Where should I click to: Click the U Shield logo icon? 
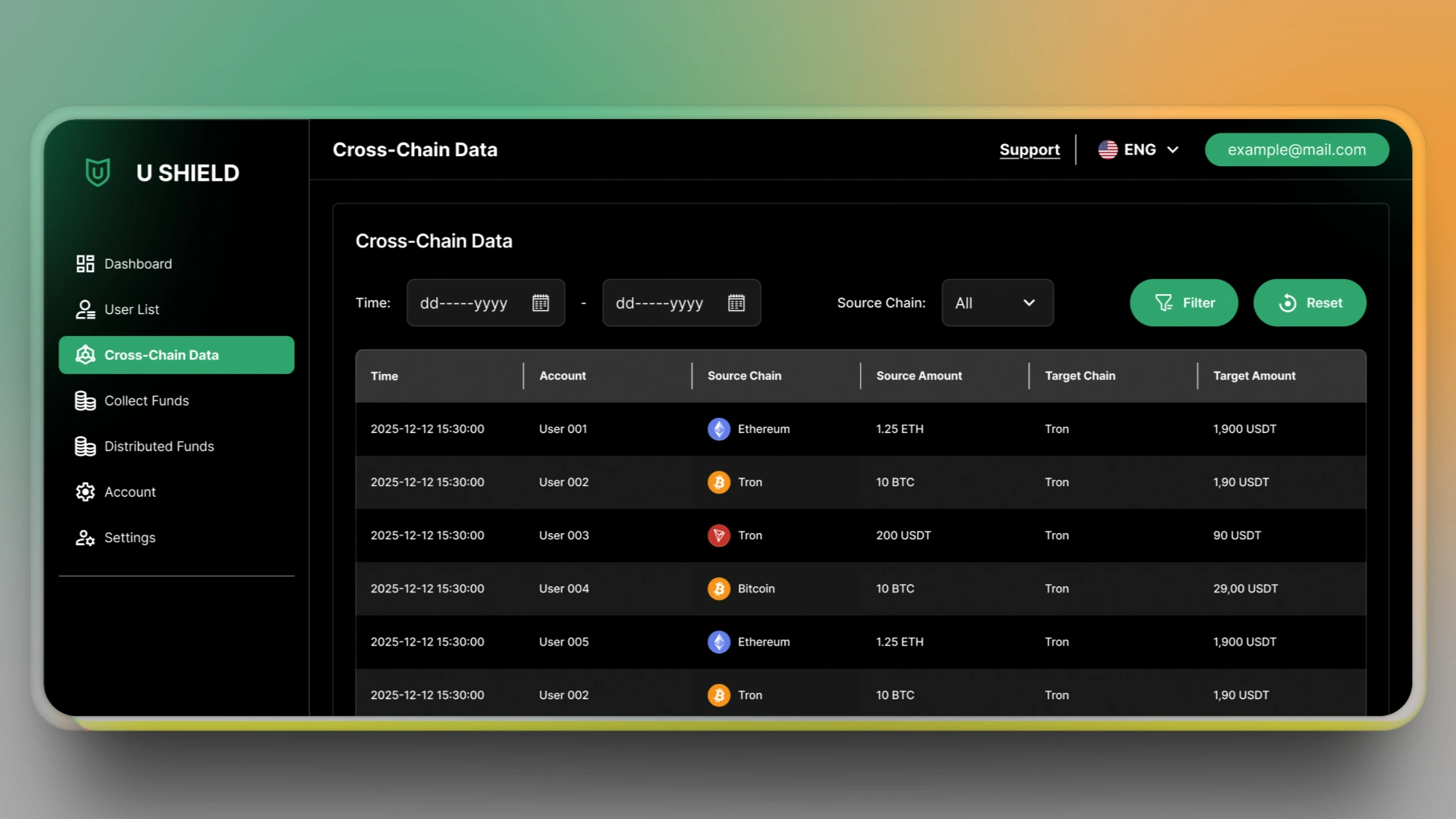(98, 172)
